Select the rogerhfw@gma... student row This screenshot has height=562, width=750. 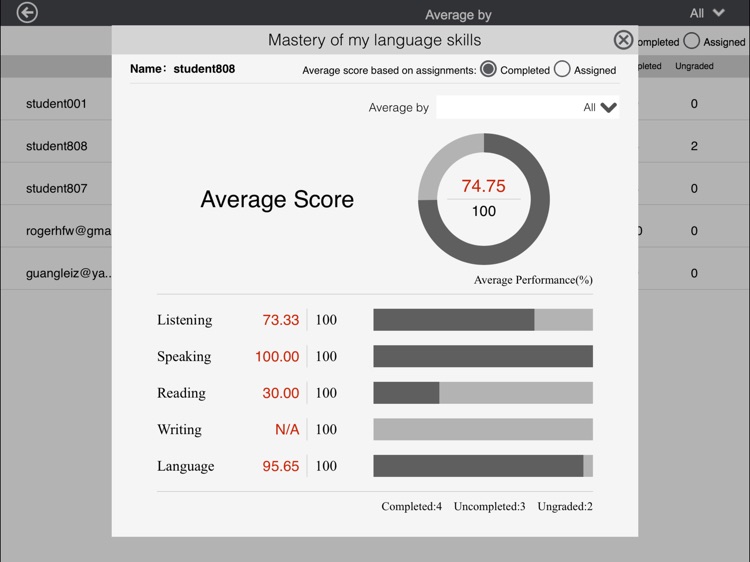click(68, 231)
